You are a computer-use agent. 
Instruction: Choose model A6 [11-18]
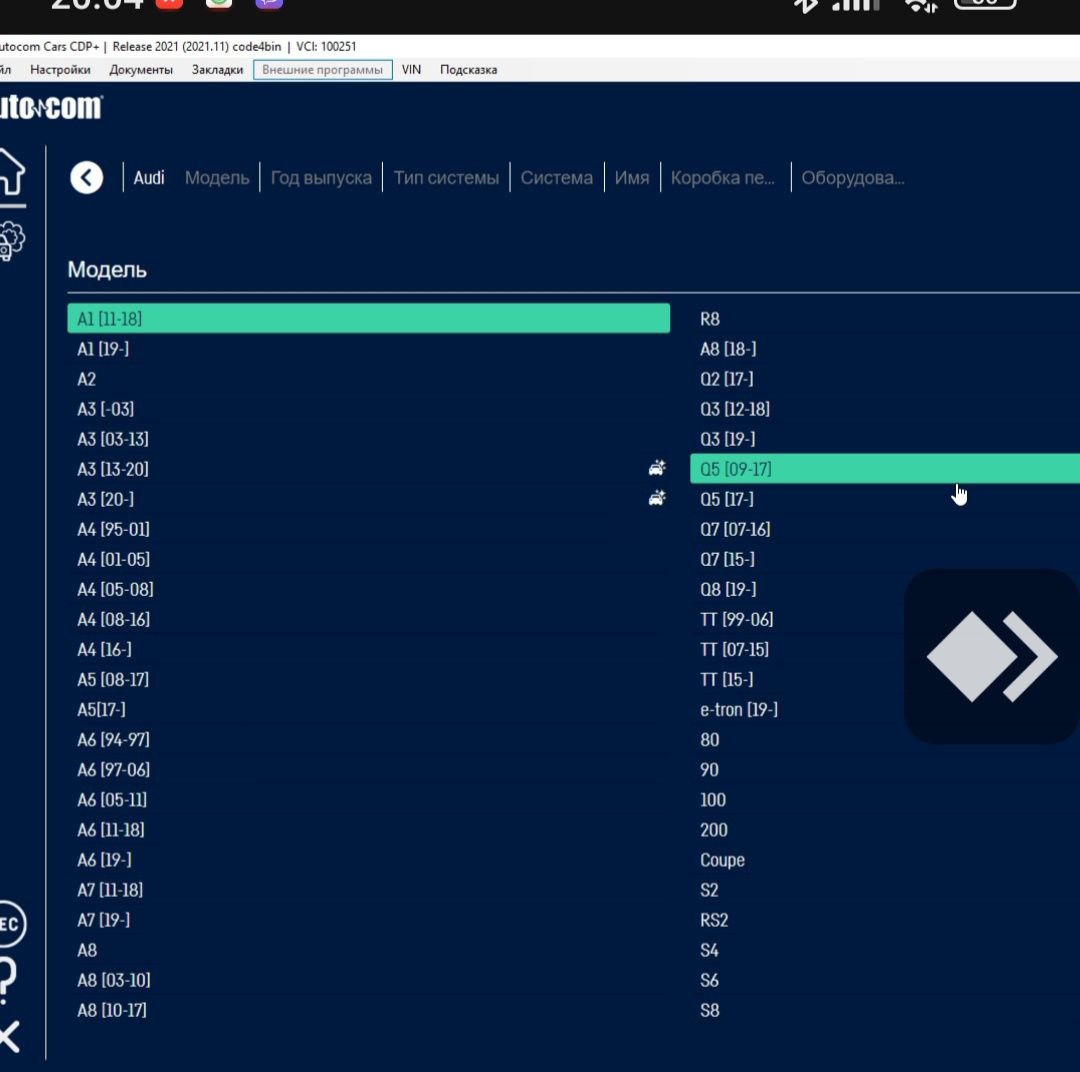tap(368, 829)
